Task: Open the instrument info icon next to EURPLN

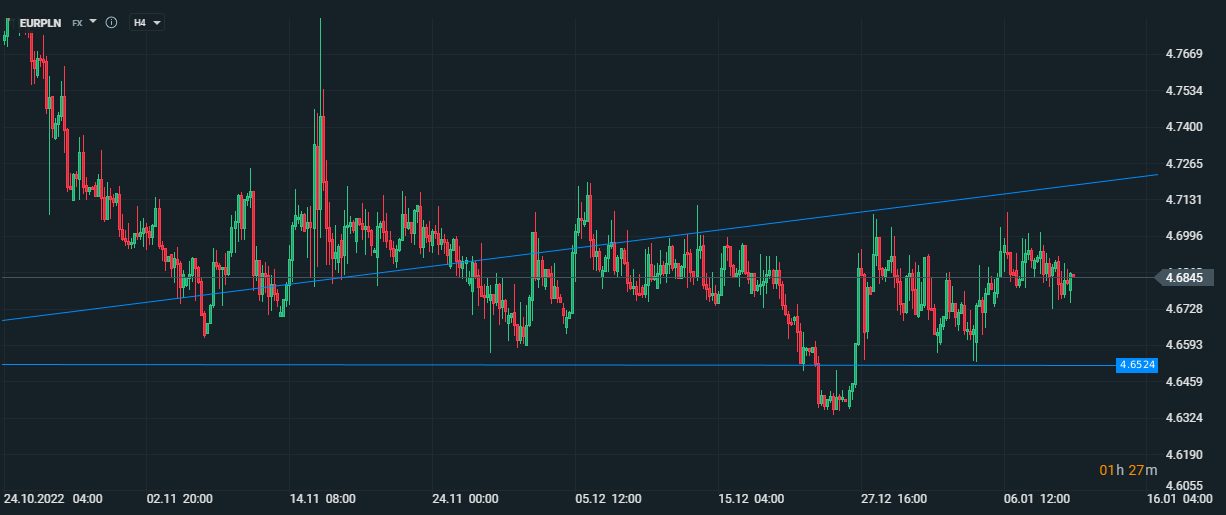Action: click(111, 22)
